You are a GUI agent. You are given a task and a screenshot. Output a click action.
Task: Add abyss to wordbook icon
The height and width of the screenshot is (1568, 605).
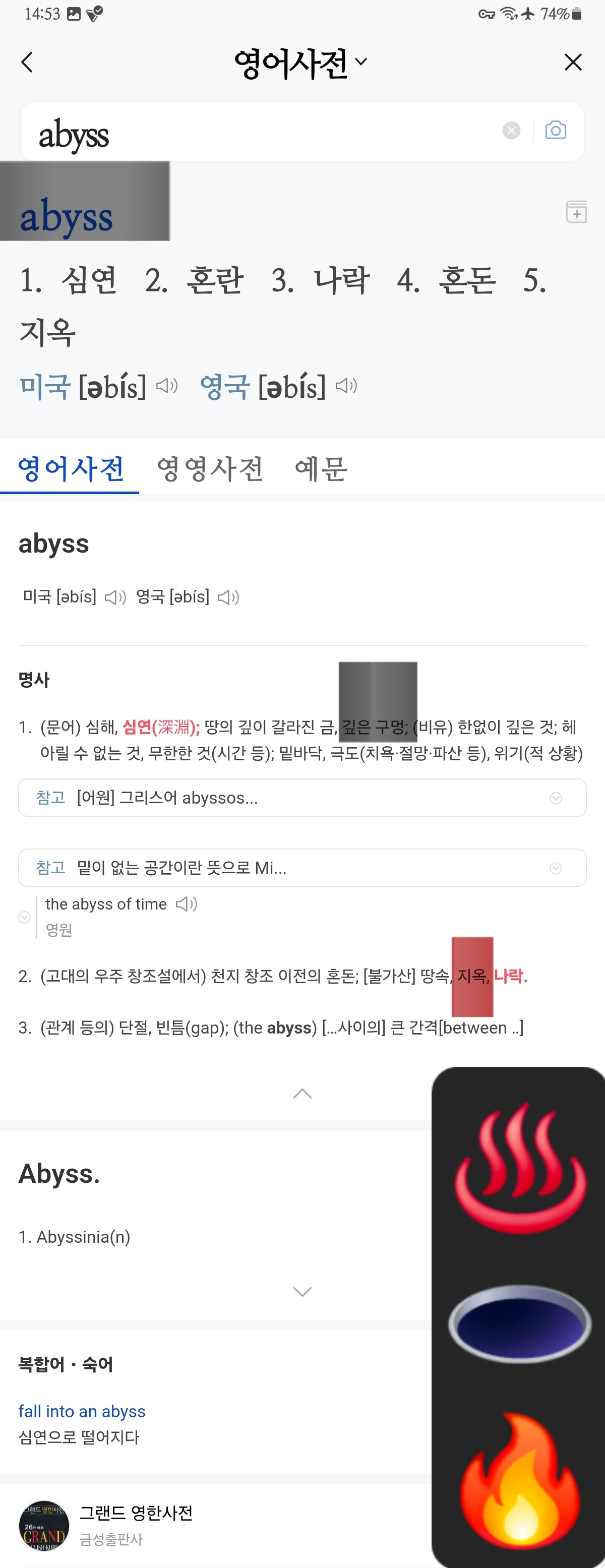576,212
